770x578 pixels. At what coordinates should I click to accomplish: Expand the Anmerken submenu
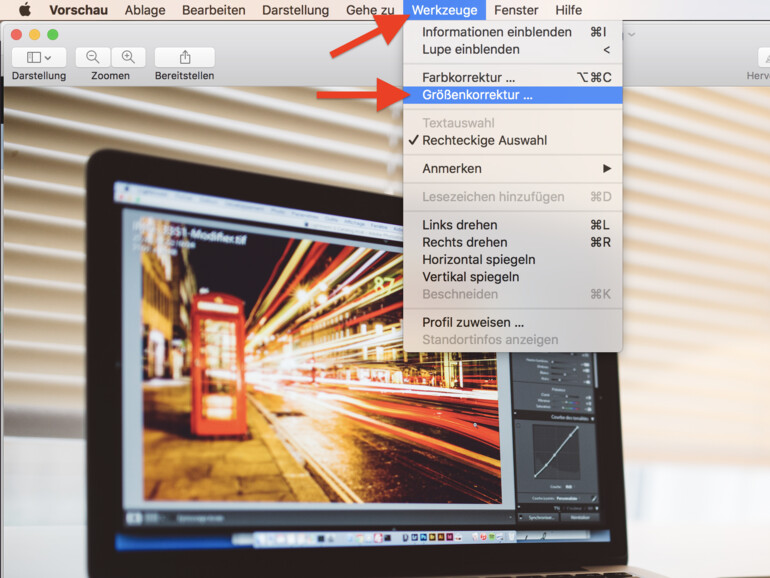[513, 168]
